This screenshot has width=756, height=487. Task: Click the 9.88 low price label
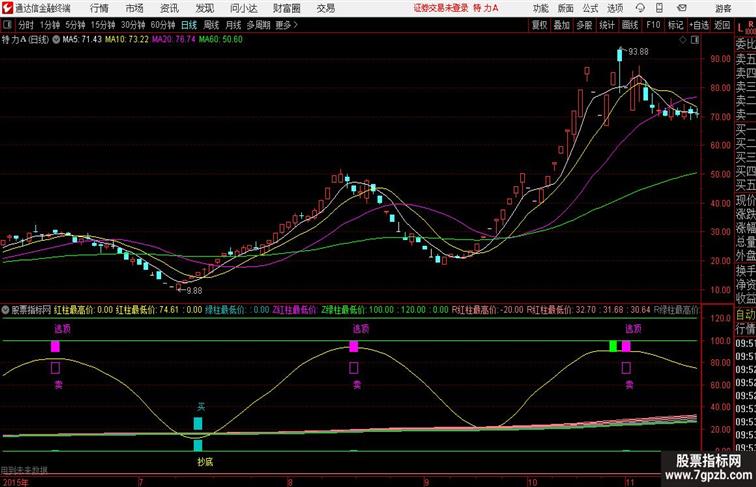point(195,291)
